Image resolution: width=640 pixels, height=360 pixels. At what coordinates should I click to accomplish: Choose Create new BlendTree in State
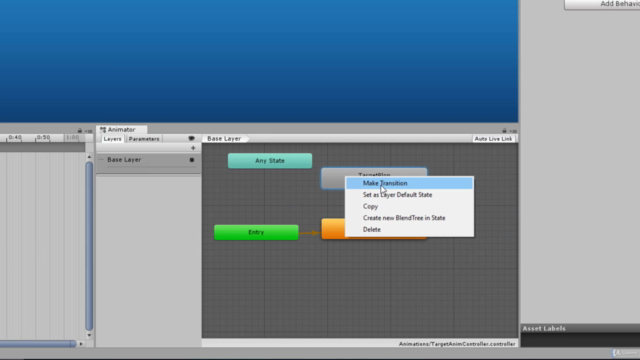tap(409, 218)
